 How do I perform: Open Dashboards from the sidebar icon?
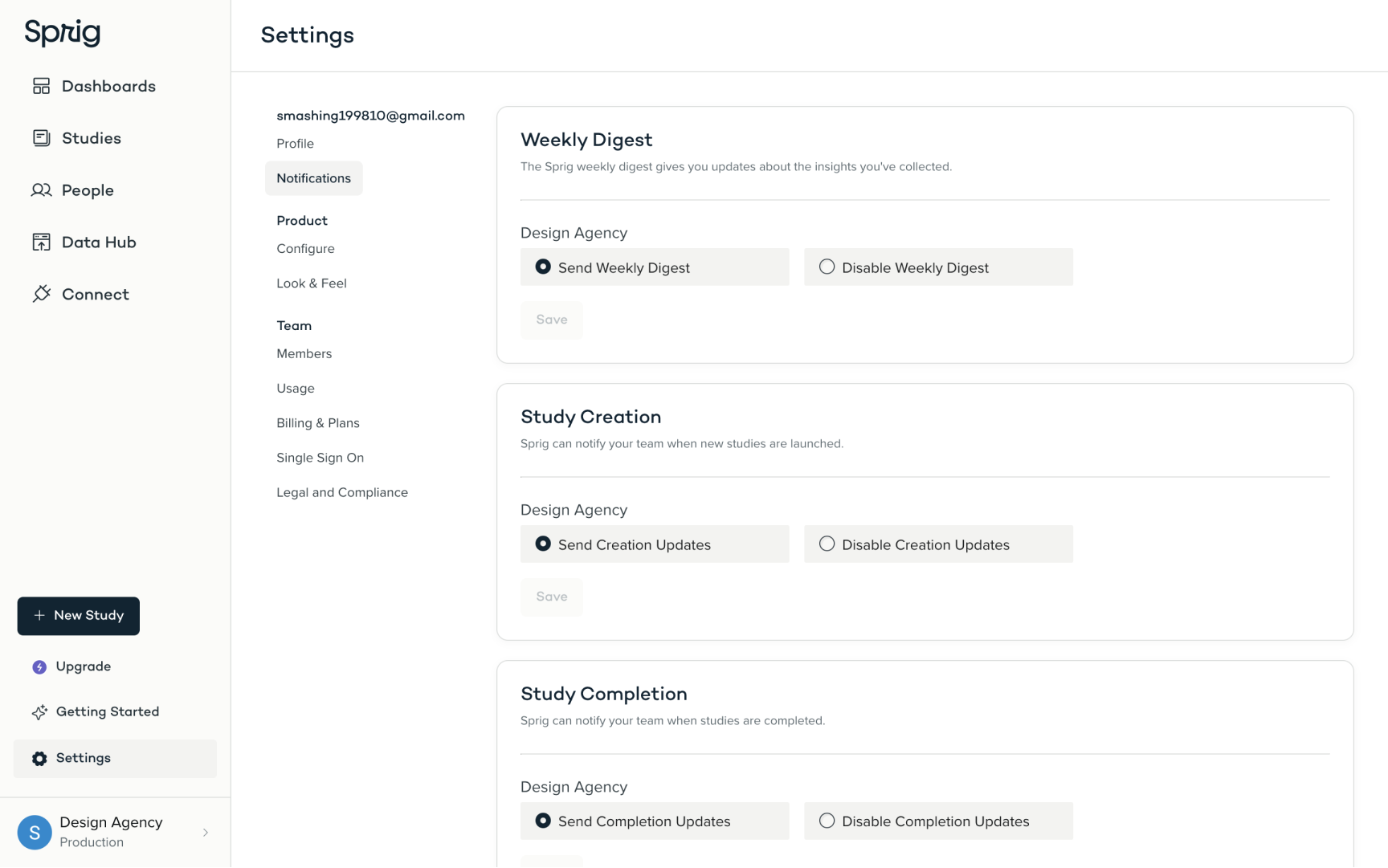pos(42,85)
